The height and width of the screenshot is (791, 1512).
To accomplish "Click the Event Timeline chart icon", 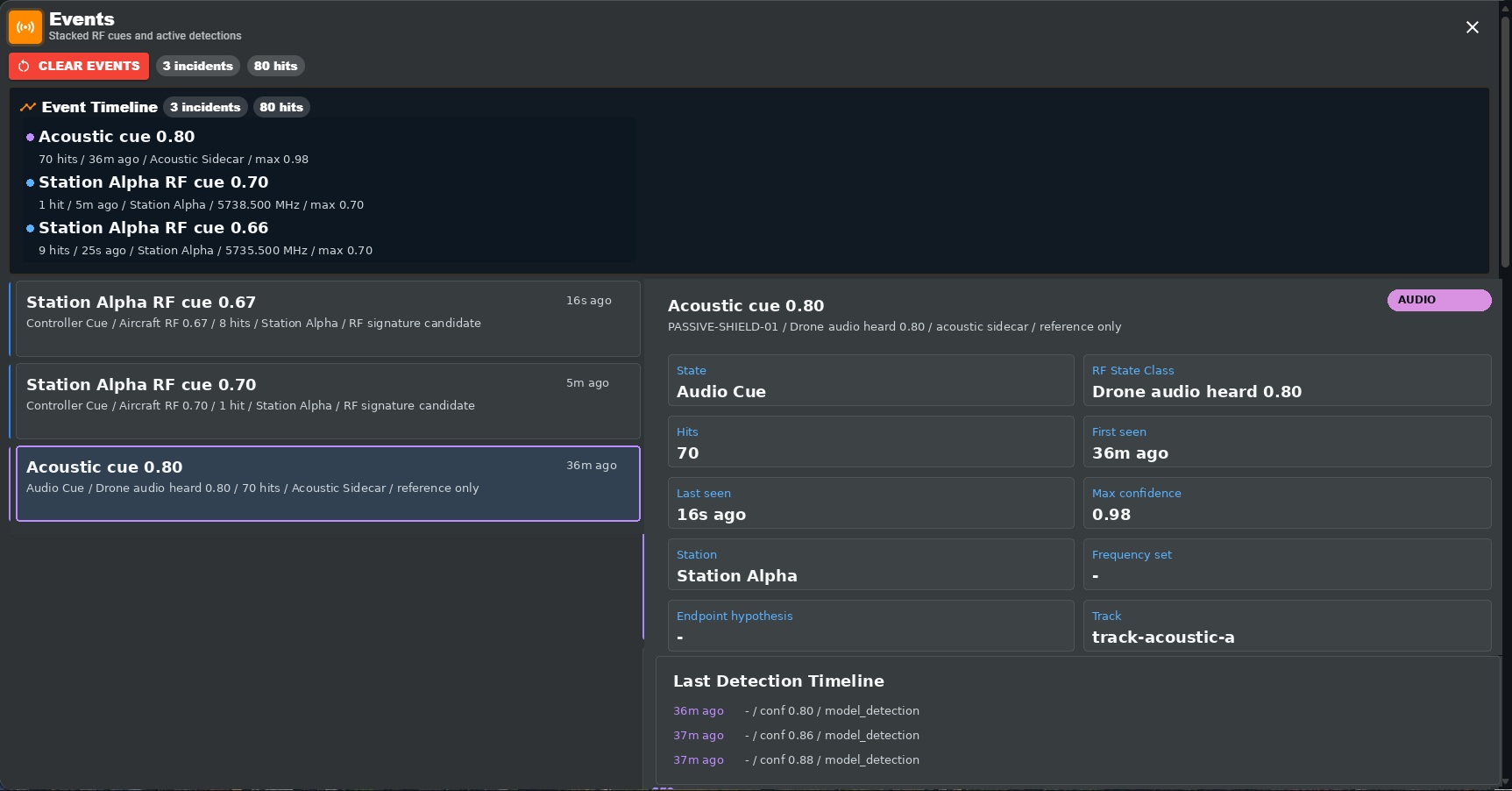I will pyautogui.click(x=28, y=107).
